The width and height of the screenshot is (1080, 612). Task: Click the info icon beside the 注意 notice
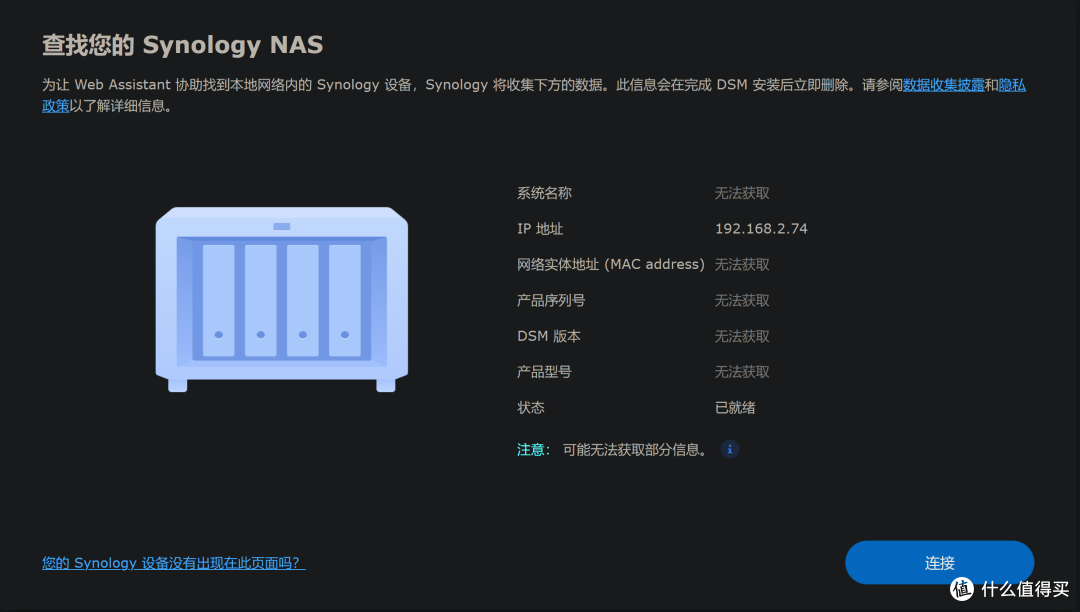click(729, 450)
